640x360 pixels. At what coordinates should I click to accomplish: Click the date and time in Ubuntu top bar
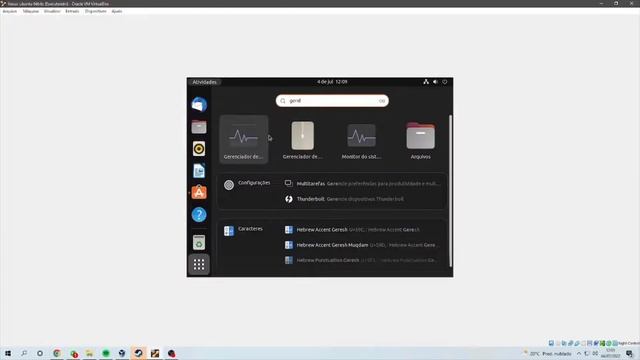pos(332,82)
